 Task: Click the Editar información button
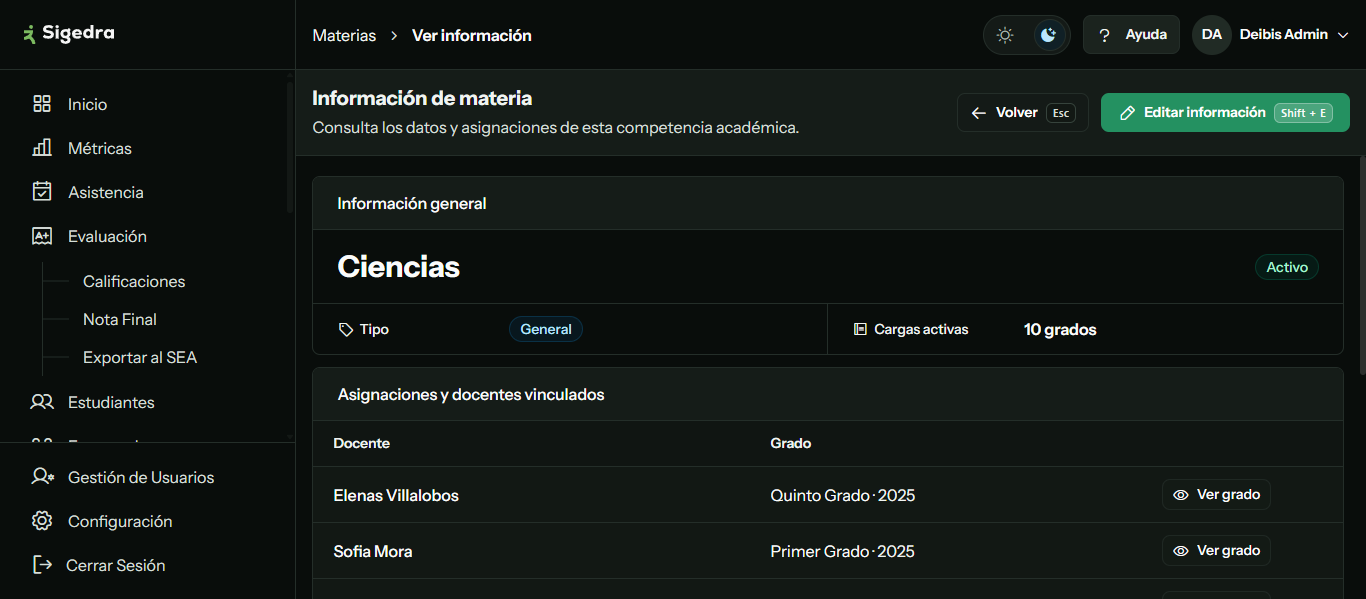[x=1225, y=113]
